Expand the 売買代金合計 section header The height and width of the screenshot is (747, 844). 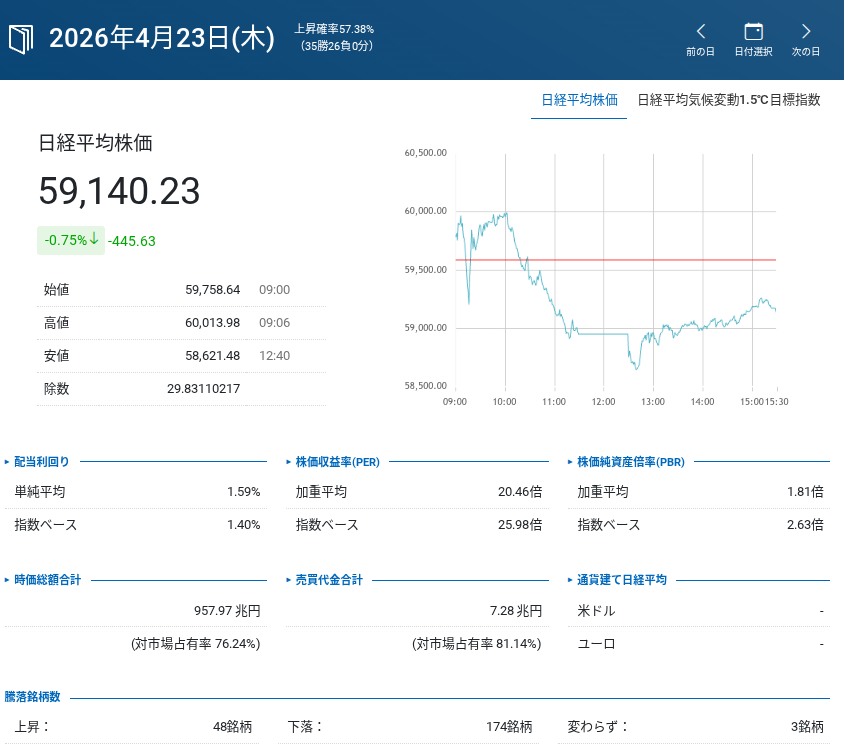coord(329,580)
